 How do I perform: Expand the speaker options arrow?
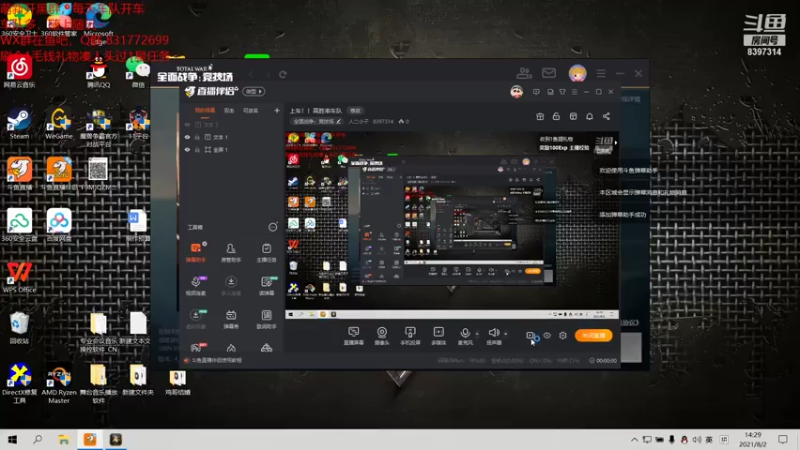click(506, 334)
